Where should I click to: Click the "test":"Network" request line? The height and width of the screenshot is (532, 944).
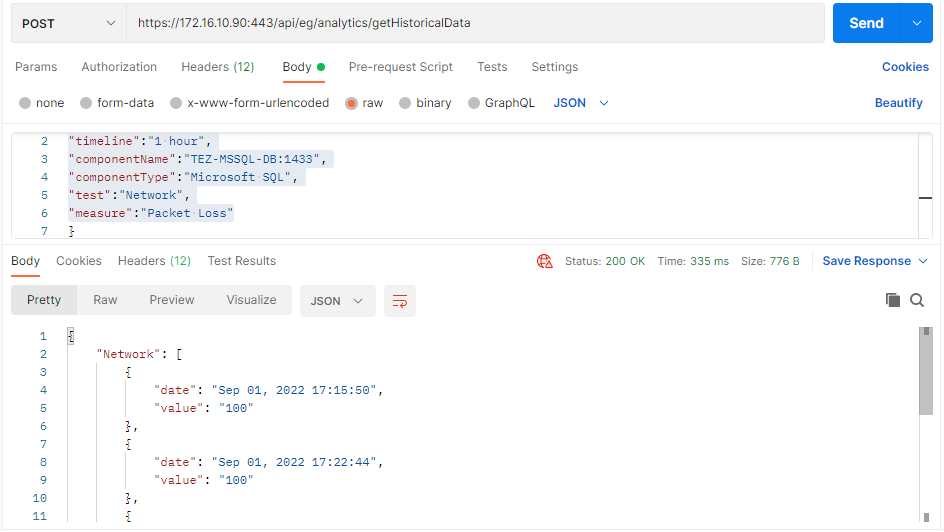click(x=129, y=195)
